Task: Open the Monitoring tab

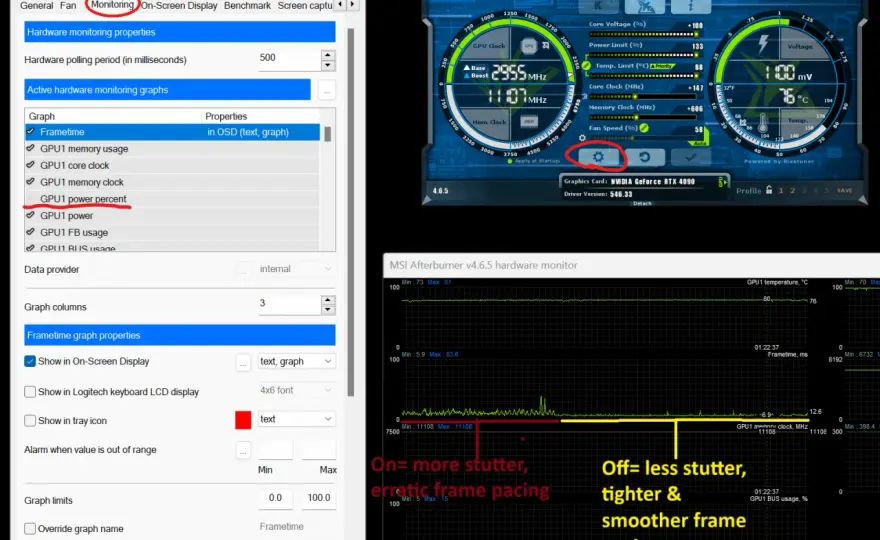Action: (x=112, y=5)
